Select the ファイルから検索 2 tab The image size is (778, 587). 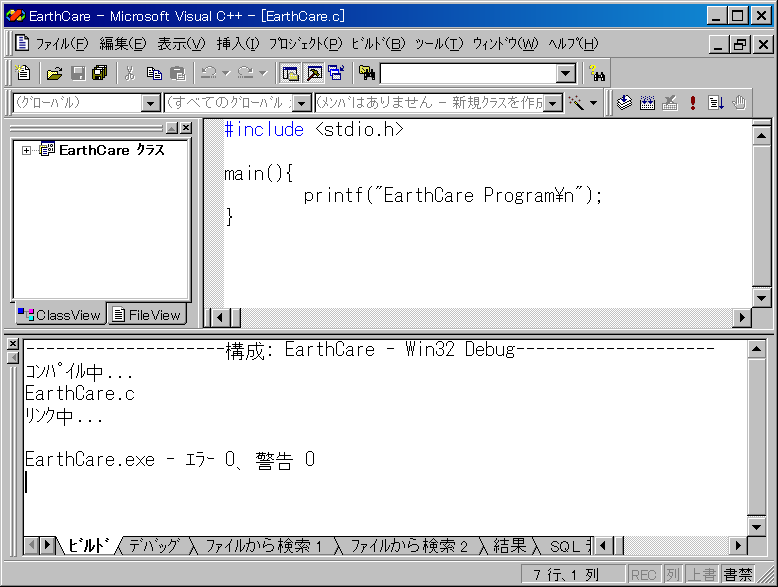(x=409, y=546)
